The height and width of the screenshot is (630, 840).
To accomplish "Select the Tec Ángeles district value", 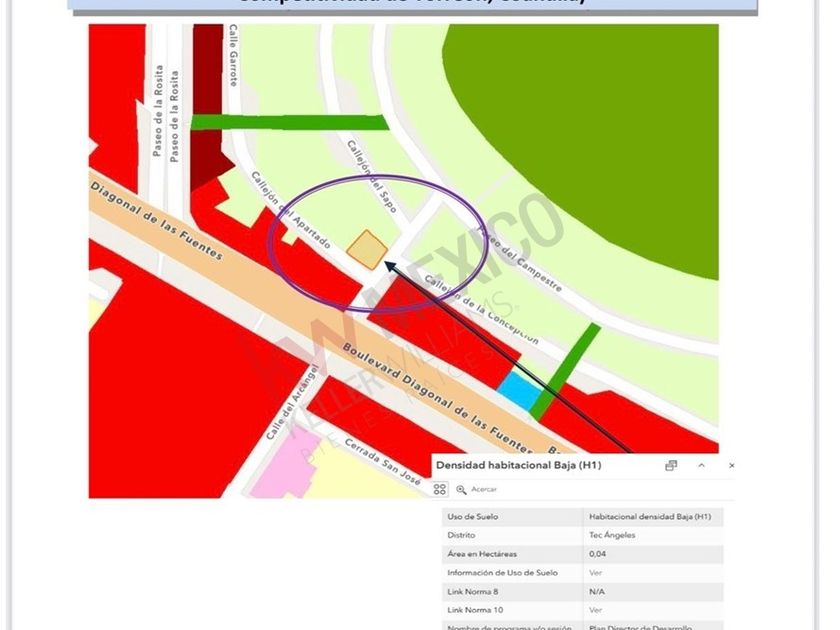I will tap(612, 535).
